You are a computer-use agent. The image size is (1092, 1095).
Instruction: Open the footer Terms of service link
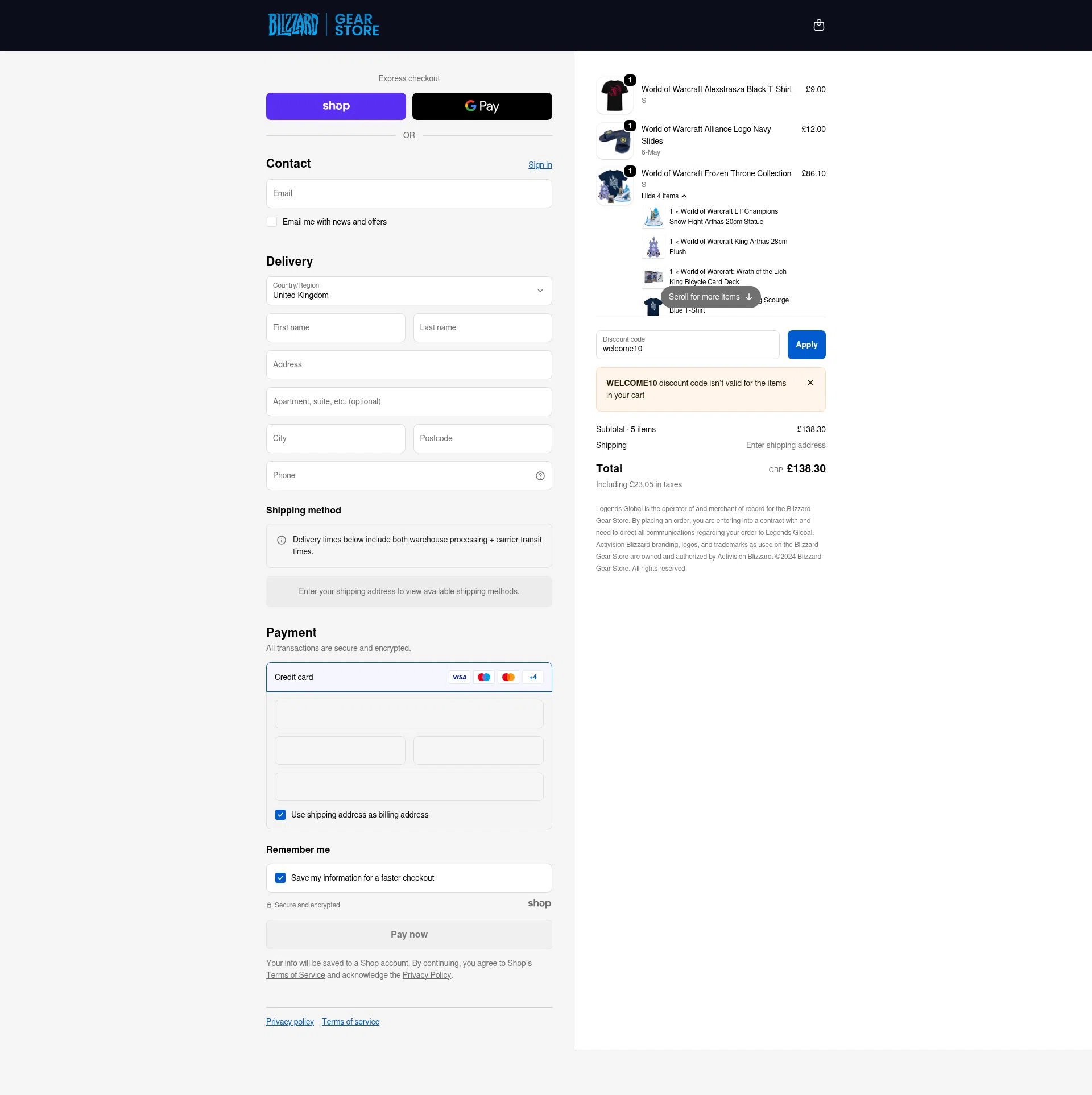point(350,1022)
